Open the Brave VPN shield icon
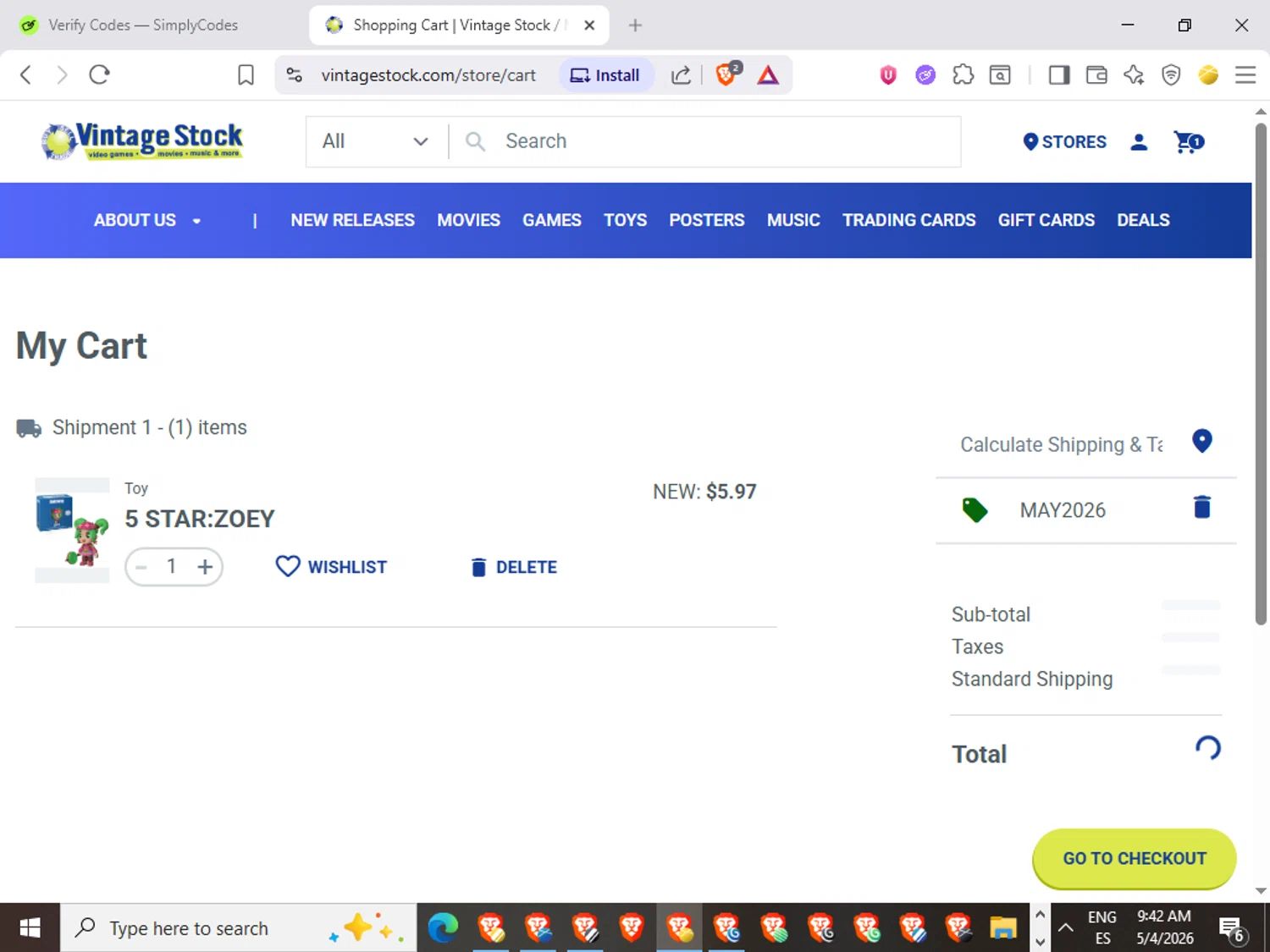 (x=1171, y=75)
